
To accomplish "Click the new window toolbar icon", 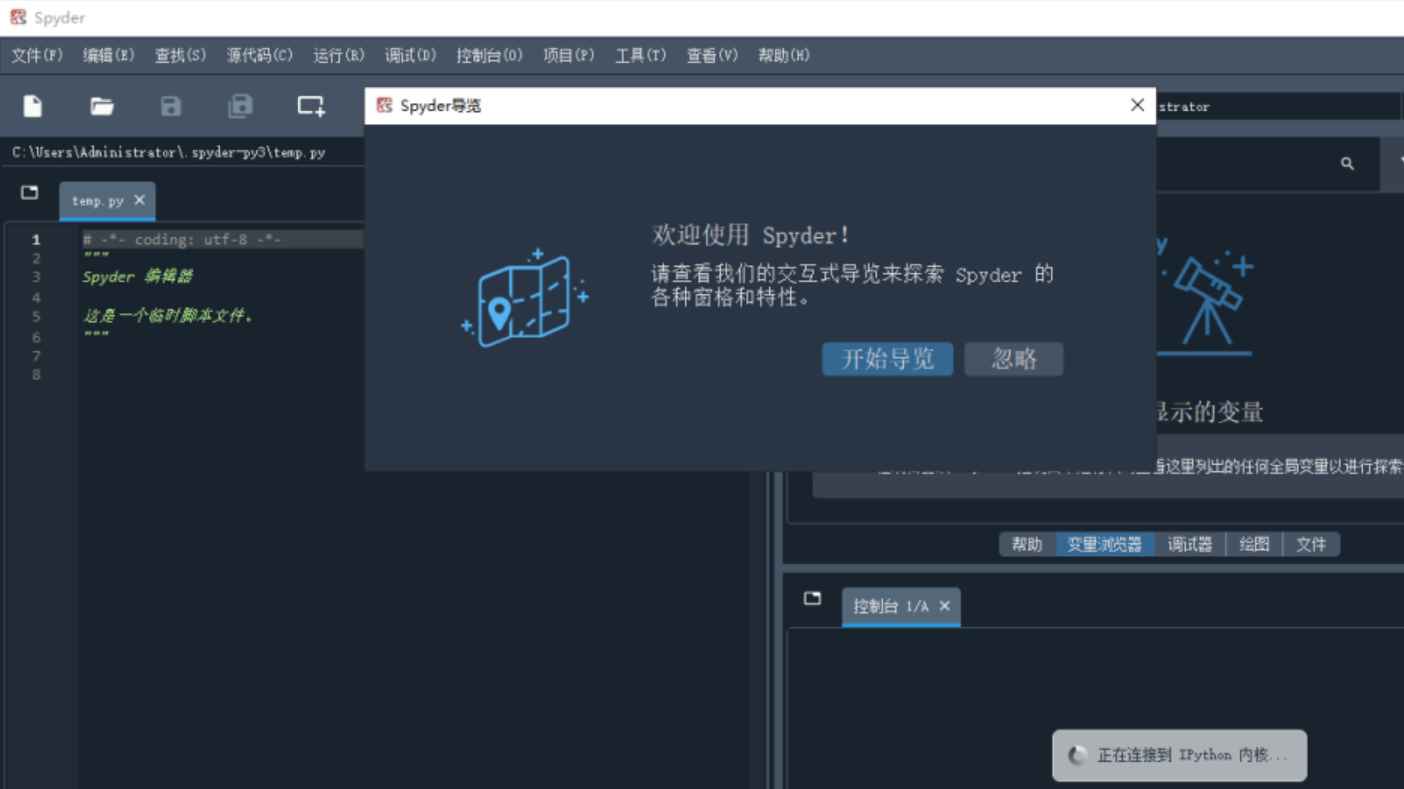I will (x=310, y=106).
